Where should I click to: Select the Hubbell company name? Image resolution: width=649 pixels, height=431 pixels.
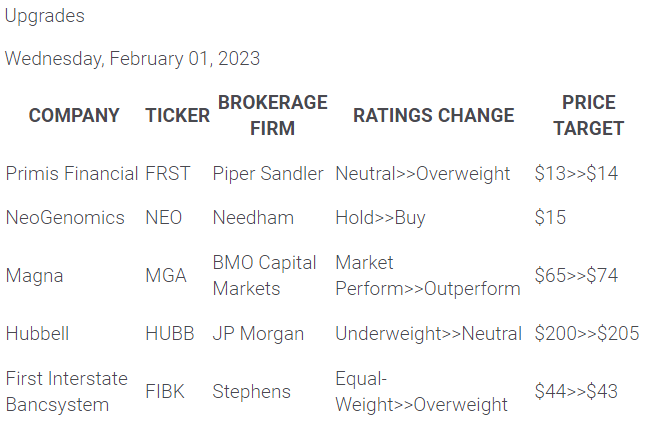click(x=38, y=333)
